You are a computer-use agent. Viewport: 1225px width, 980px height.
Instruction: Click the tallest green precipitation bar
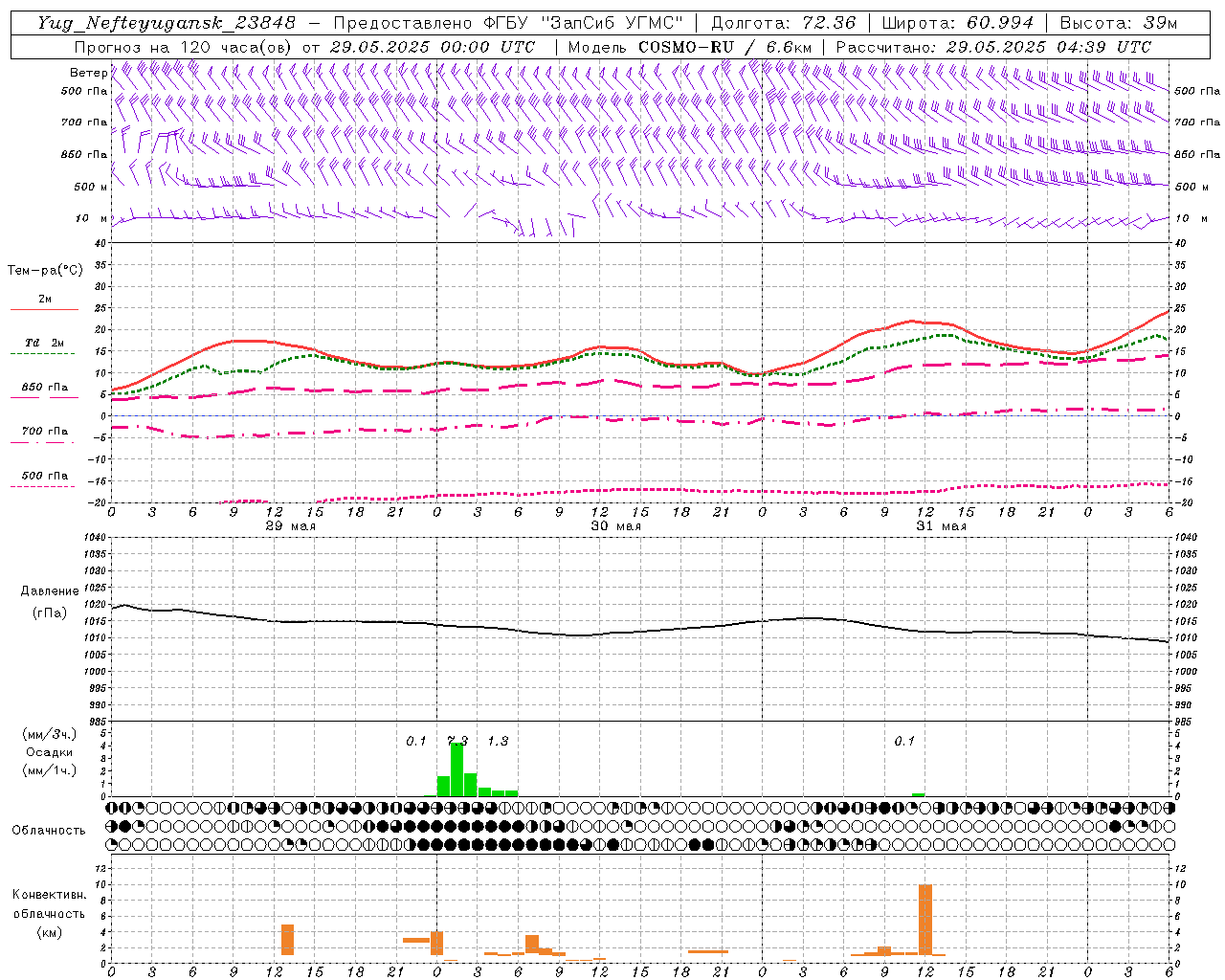click(457, 769)
